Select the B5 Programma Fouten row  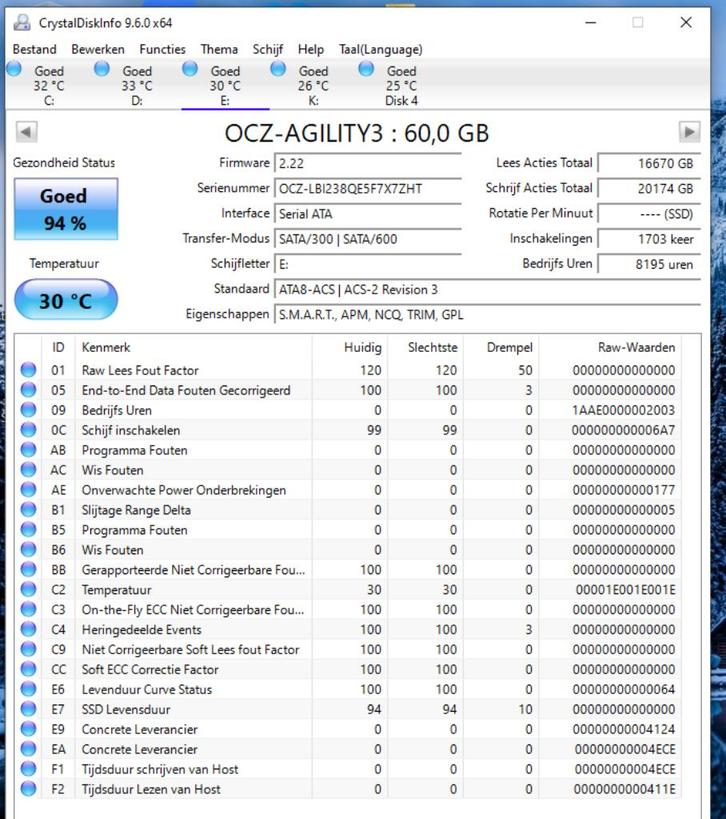[x=348, y=530]
